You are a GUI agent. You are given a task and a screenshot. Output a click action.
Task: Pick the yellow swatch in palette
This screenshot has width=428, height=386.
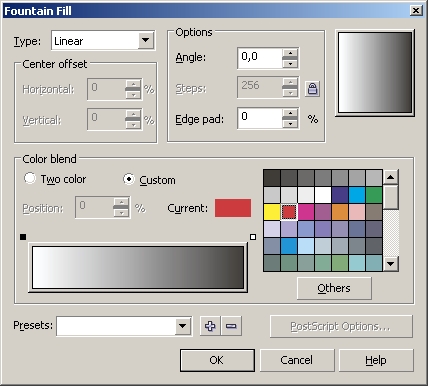272,212
